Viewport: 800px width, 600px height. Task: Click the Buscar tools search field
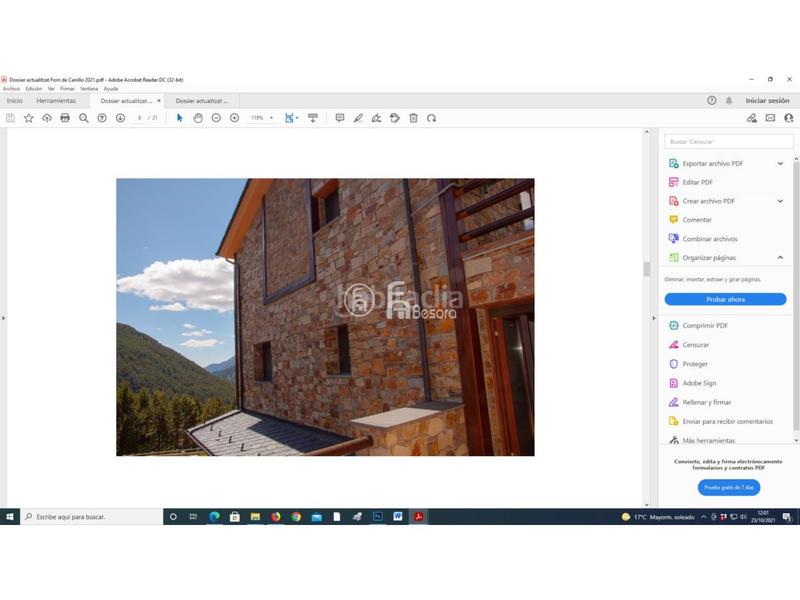click(x=728, y=142)
